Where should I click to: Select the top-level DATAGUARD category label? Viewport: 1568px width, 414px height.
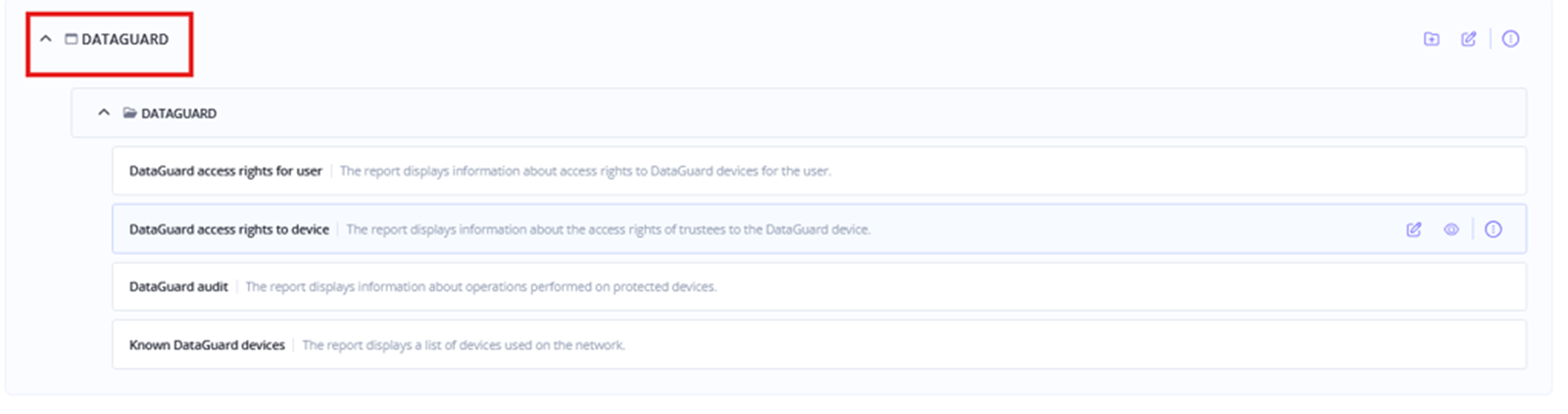pos(124,39)
